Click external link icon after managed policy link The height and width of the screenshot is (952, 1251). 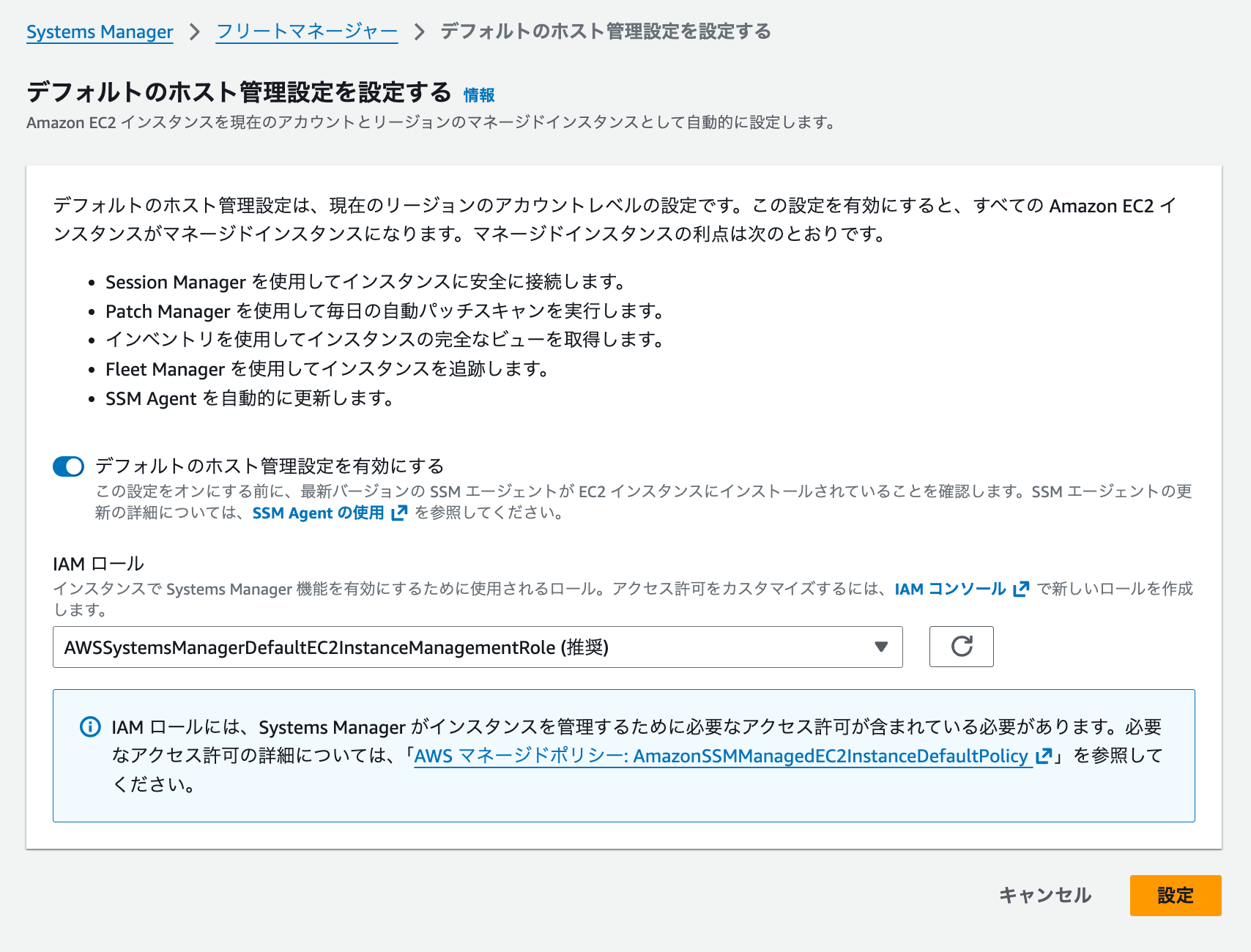(1044, 756)
